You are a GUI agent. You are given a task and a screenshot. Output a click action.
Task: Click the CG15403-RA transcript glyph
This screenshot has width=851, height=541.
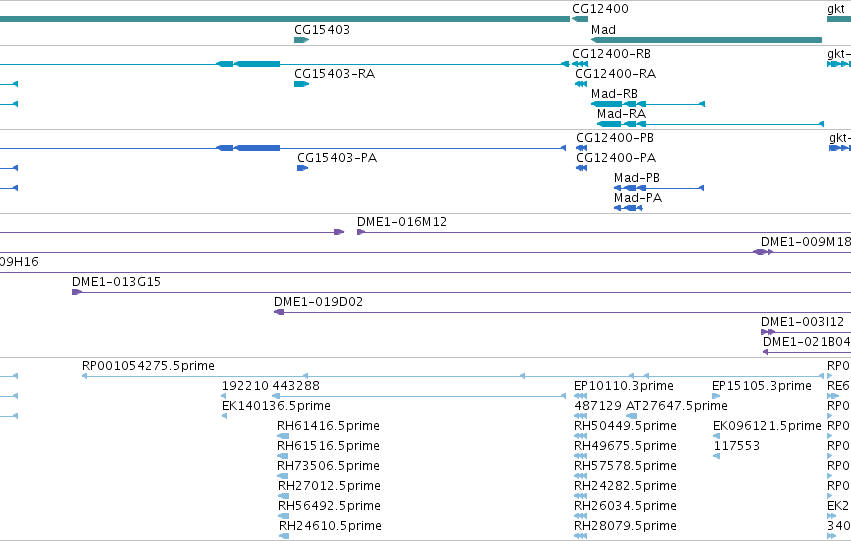pos(301,84)
